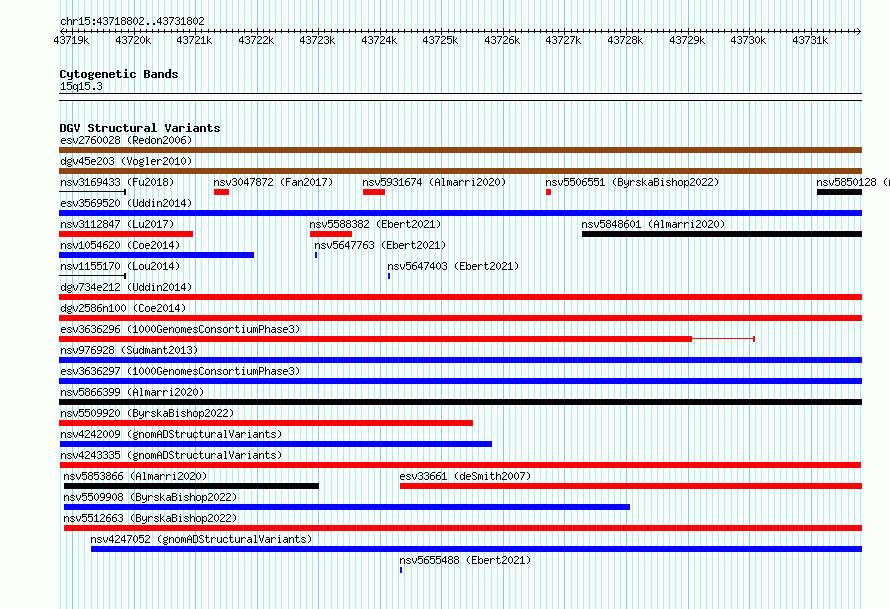Image resolution: width=890 pixels, height=609 pixels.
Task: Open the esv3569520 (Uddin2014) variant label
Action: click(126, 203)
